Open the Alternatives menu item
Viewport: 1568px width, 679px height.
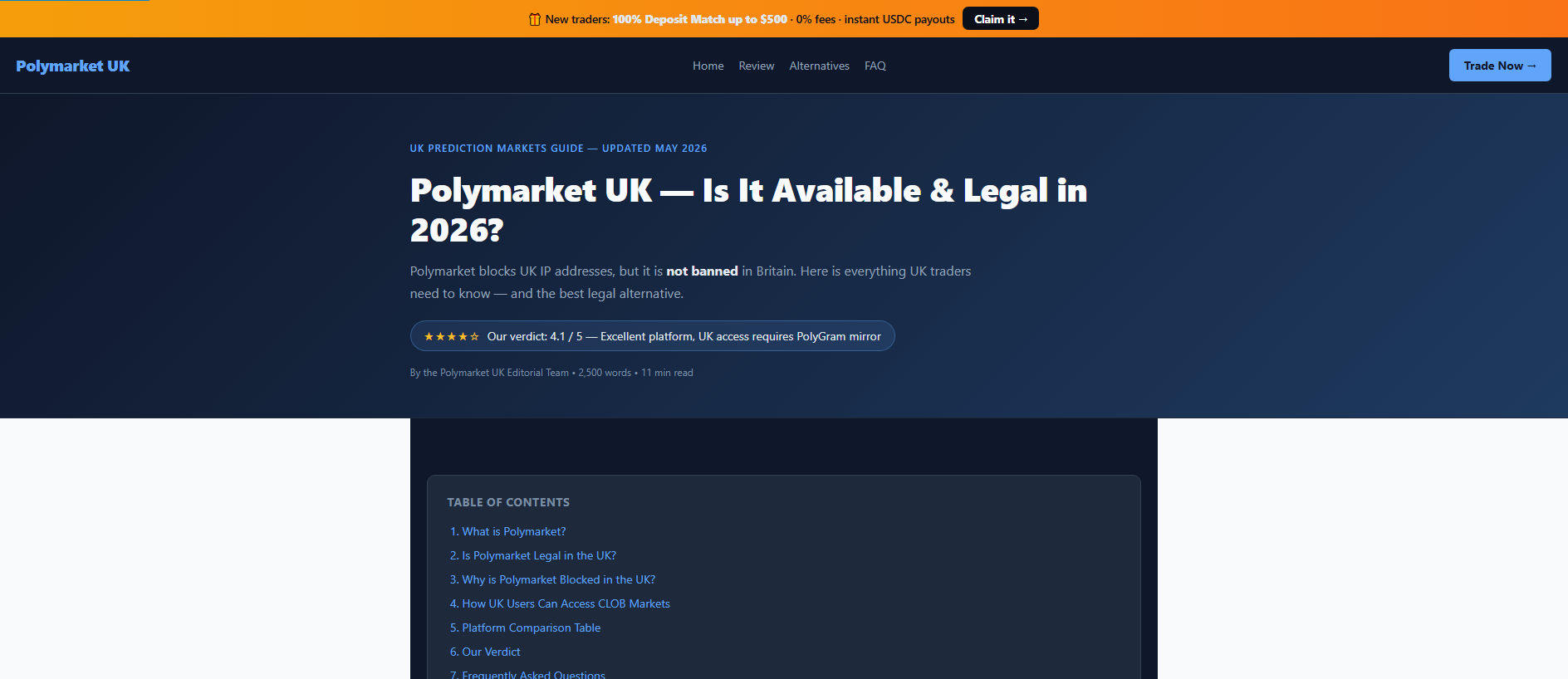[x=819, y=66]
